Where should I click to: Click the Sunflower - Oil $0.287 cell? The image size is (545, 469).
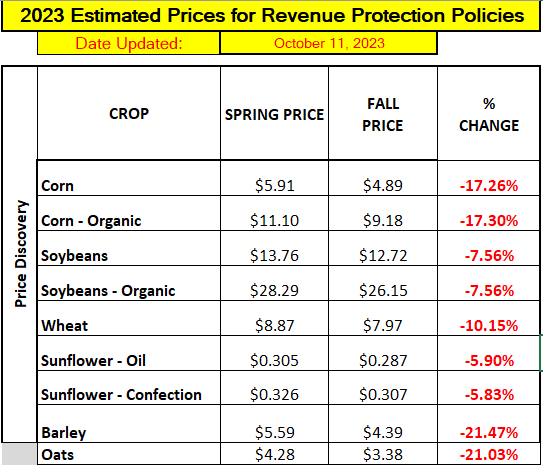pos(383,353)
